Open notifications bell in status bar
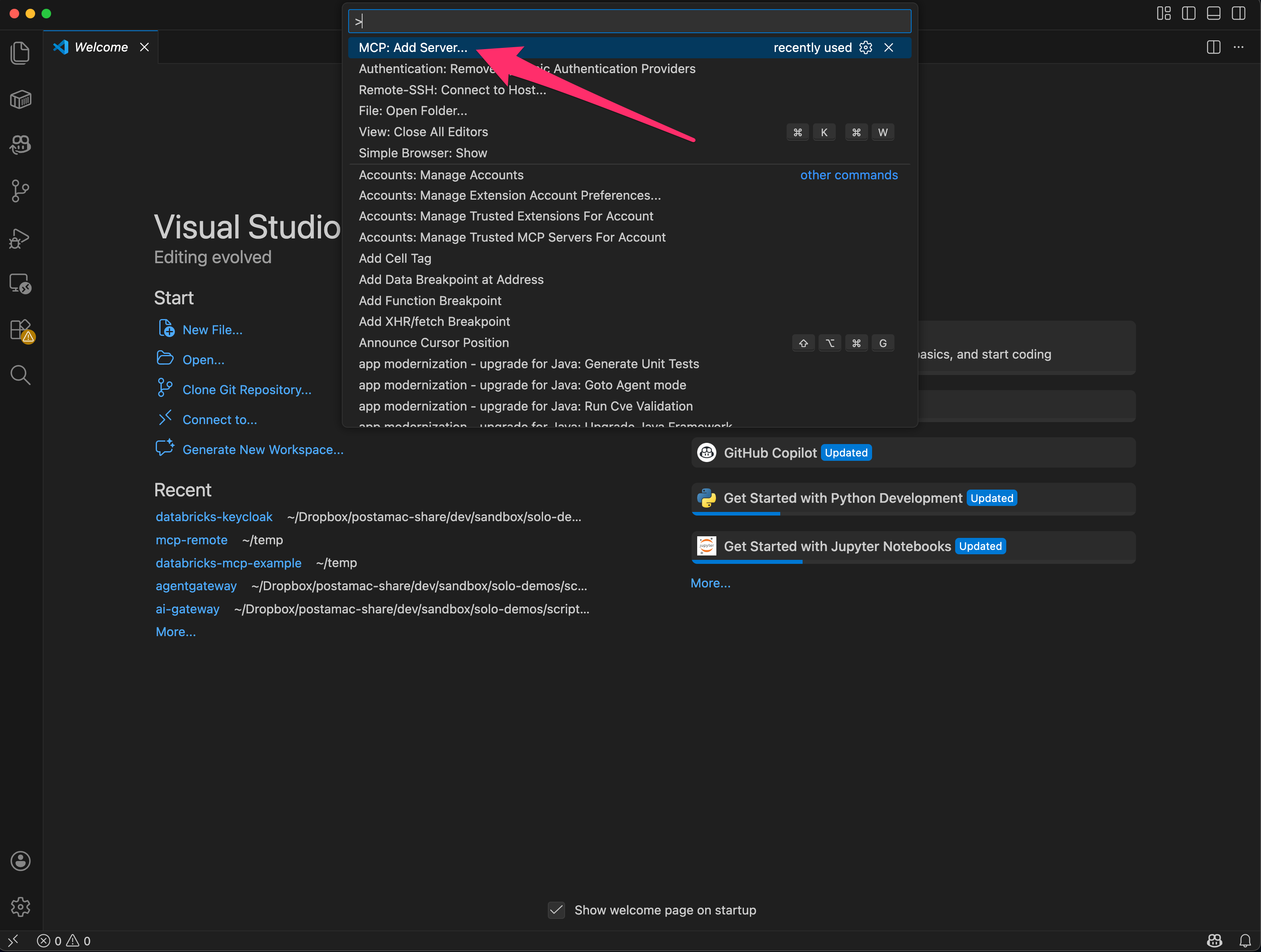 coord(1245,940)
